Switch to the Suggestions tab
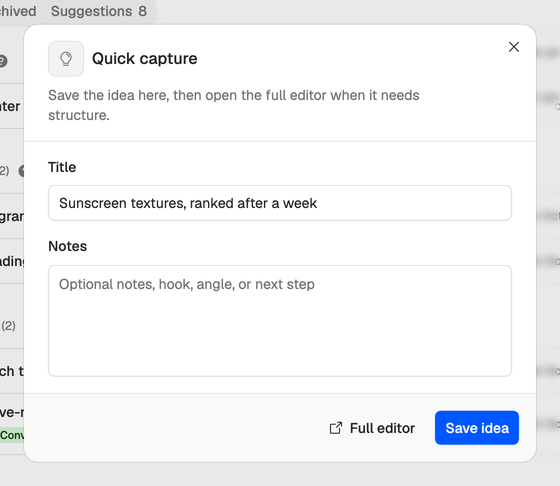Screen dimensions: 560x486 tap(99, 11)
